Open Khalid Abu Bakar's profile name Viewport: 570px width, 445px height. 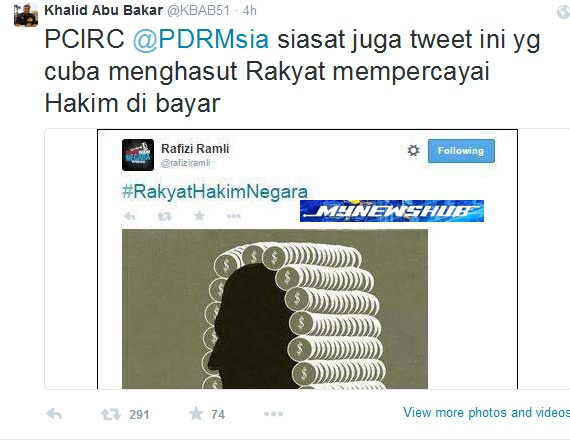tap(104, 10)
